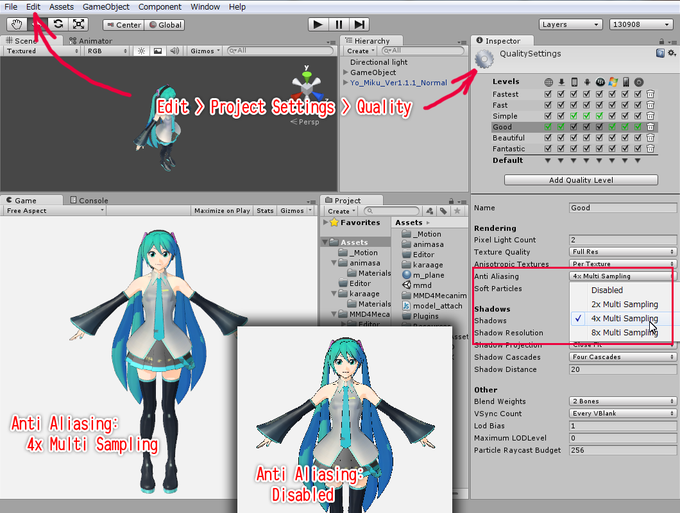
Task: Open the VSync Count Every VBlank dropdown
Action: coord(623,413)
